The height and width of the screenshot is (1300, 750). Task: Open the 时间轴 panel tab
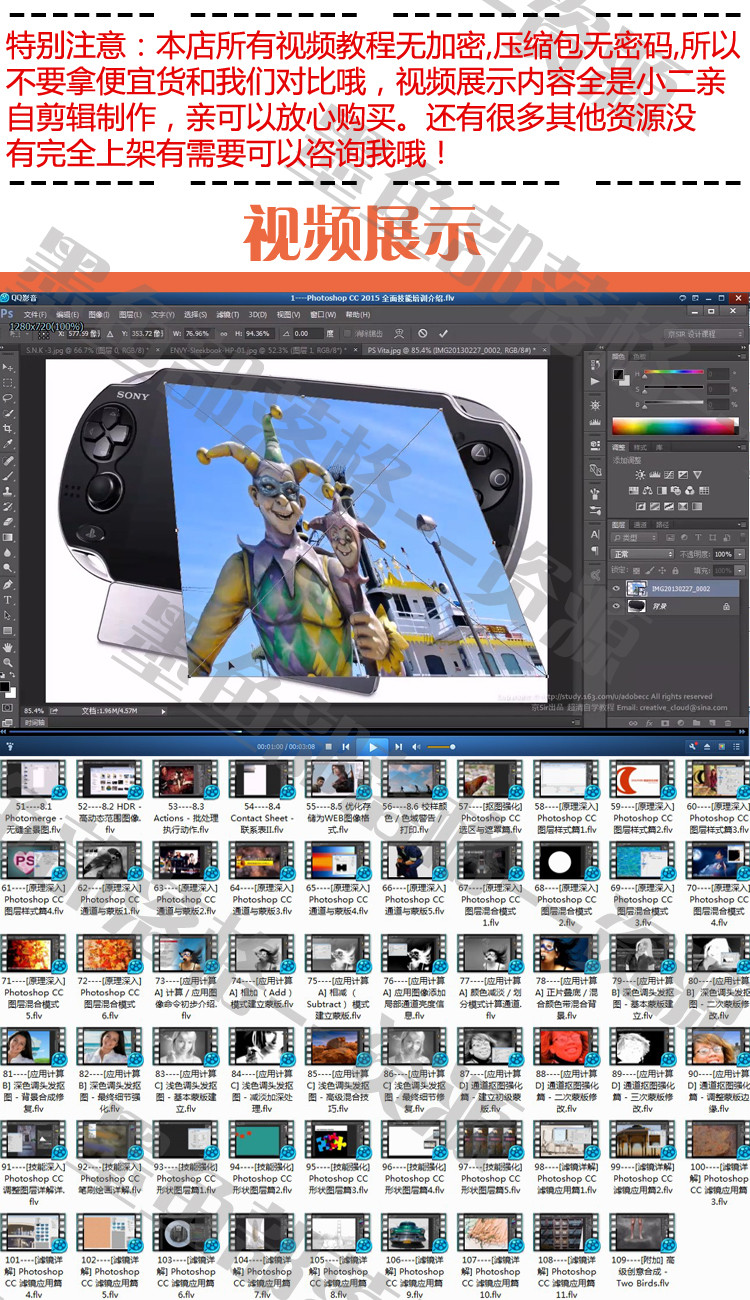point(35,721)
